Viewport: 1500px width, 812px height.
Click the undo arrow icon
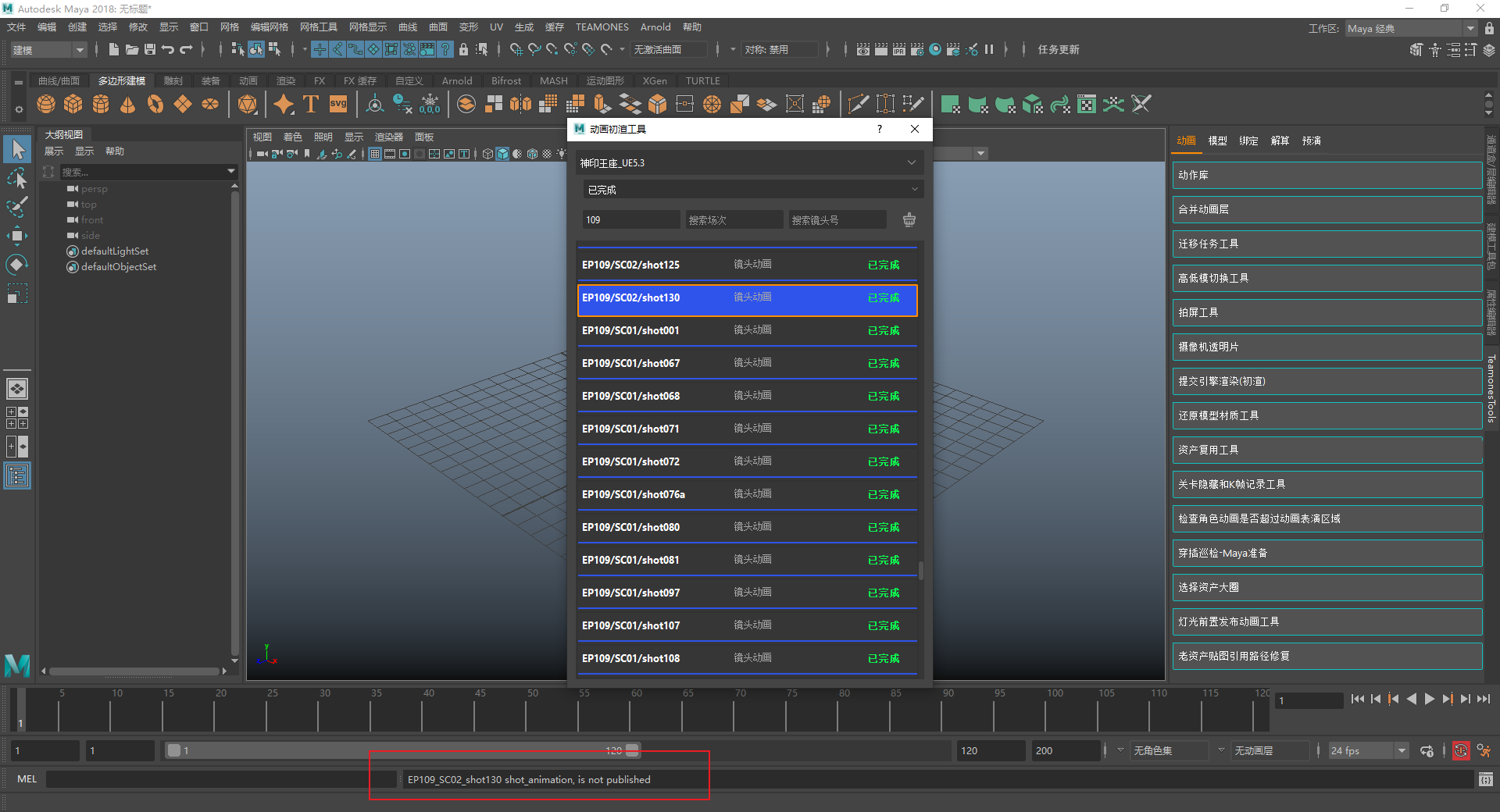point(168,49)
